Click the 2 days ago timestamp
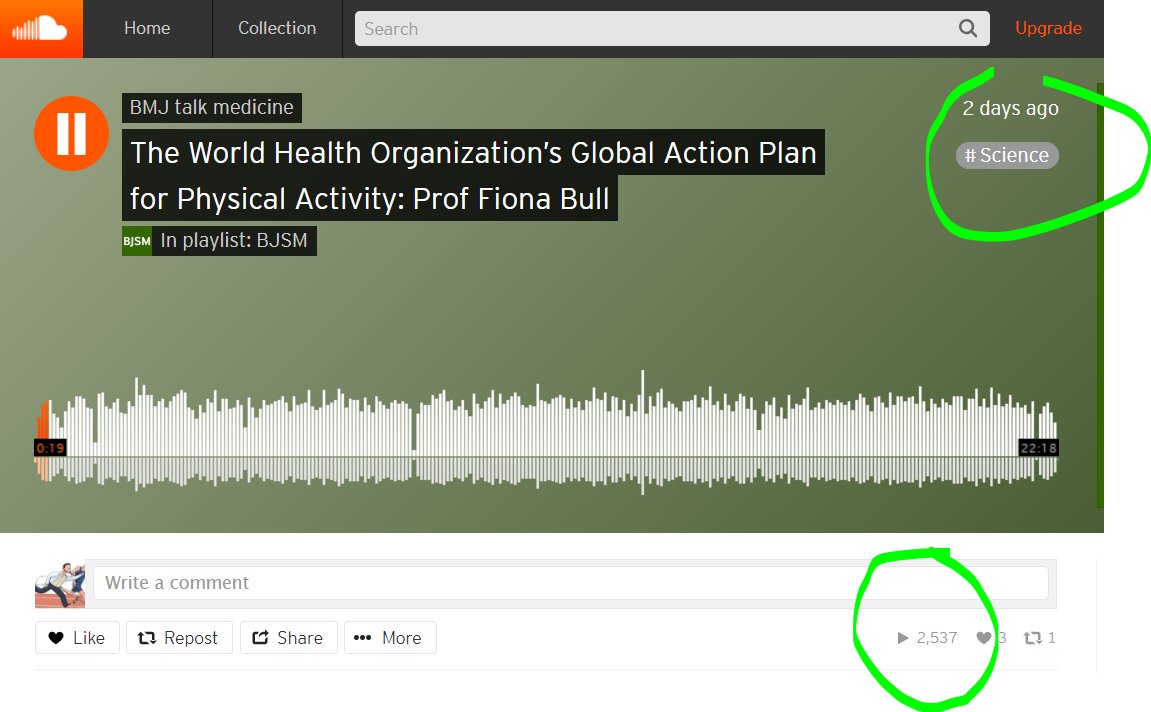 pyautogui.click(x=1010, y=109)
